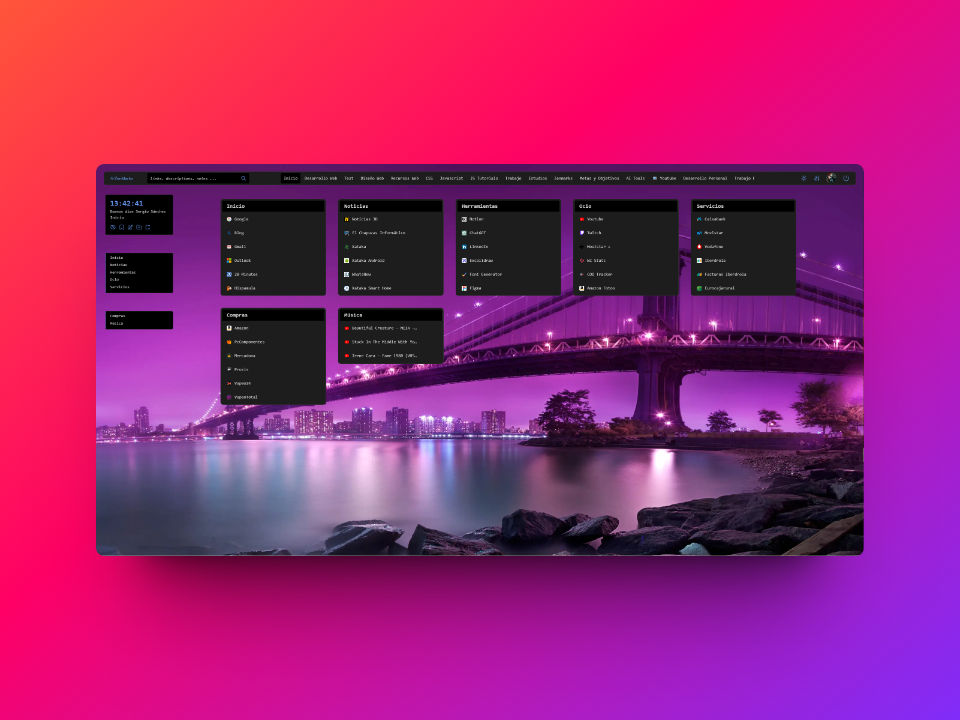Click the refresh icon under the clock
Screen dimensions: 960x720
[x=148, y=227]
